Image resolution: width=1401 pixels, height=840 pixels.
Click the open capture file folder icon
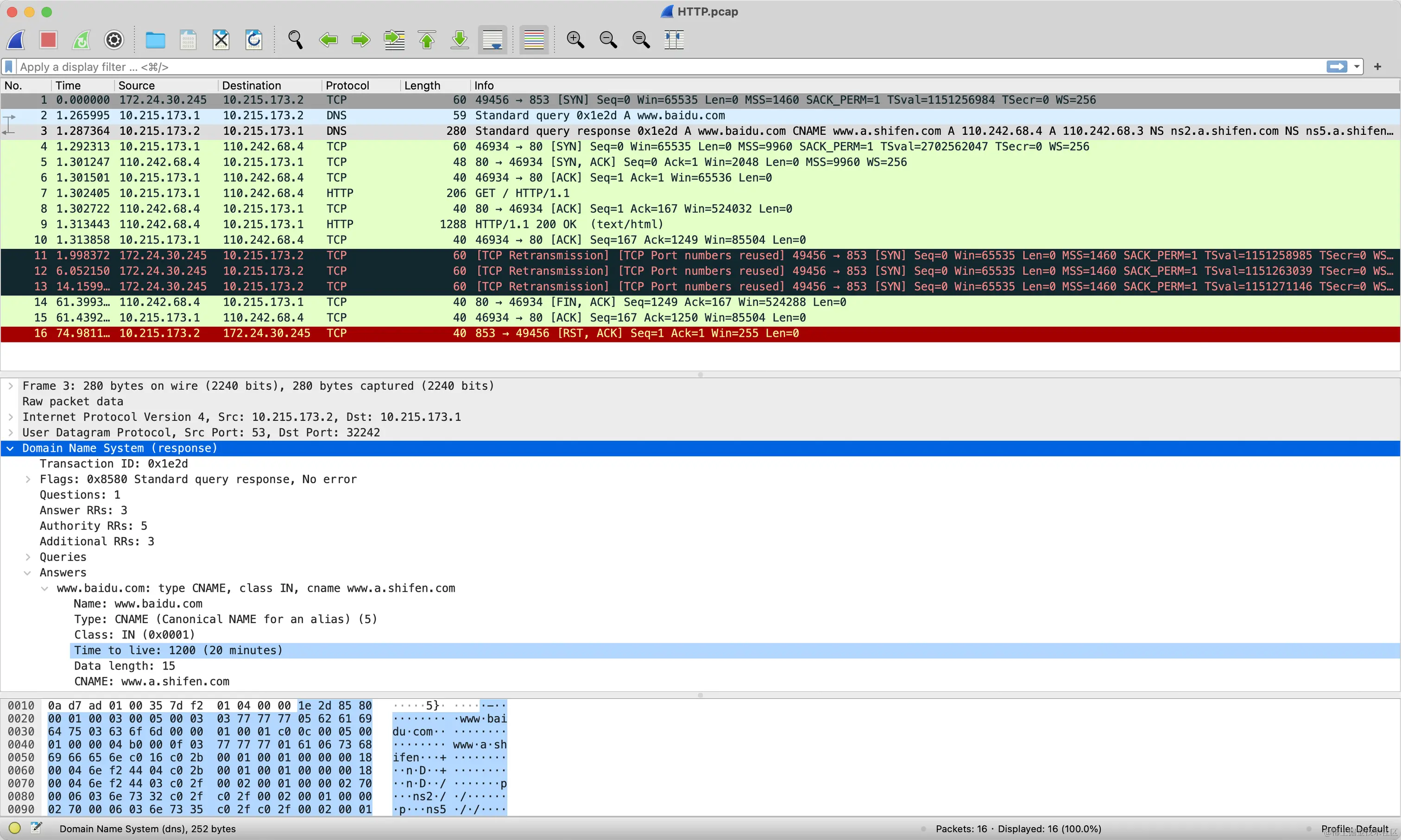tap(155, 40)
